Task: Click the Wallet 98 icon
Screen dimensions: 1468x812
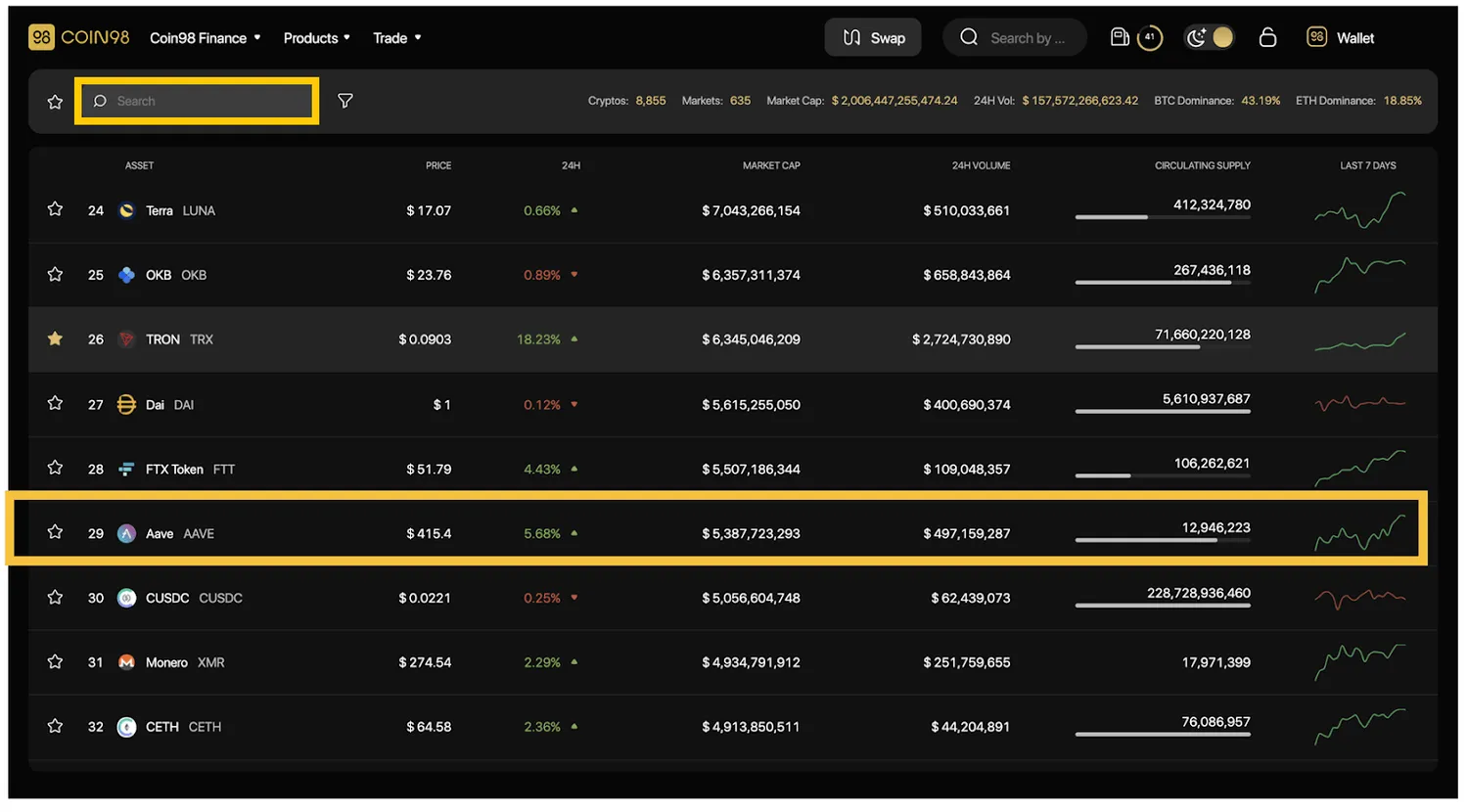Action: (x=1317, y=37)
